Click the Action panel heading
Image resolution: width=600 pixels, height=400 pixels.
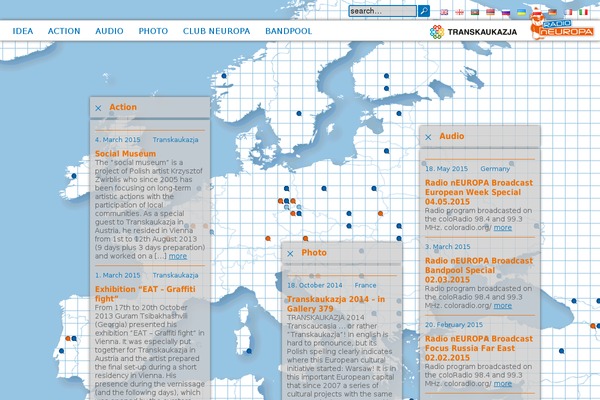pos(123,107)
